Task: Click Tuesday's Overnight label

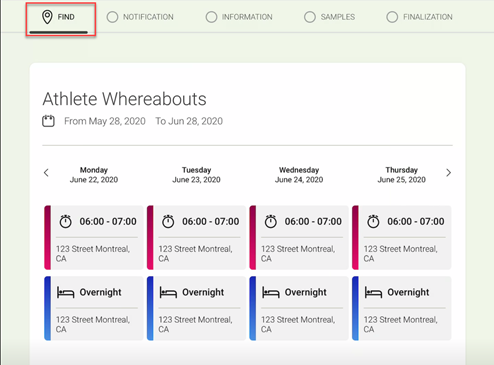Action: tap(203, 292)
